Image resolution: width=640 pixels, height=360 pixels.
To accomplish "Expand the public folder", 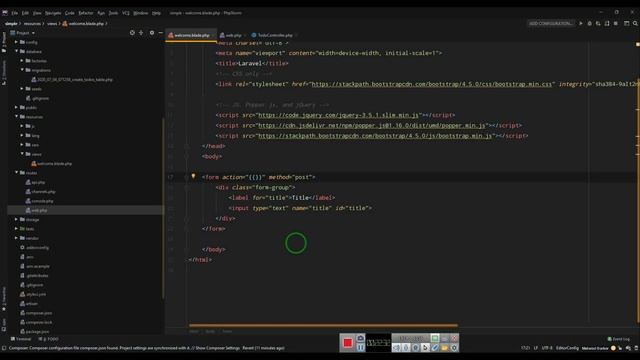I will point(16,107).
